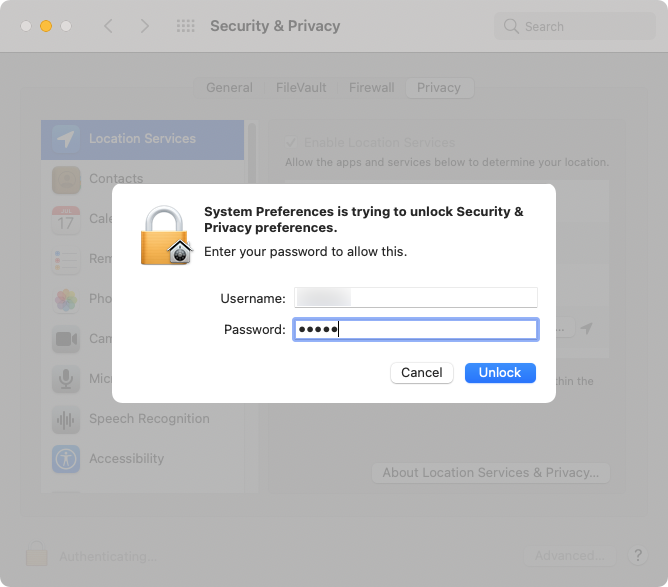Select Location Services arrow icon in sidebar

coord(66,139)
